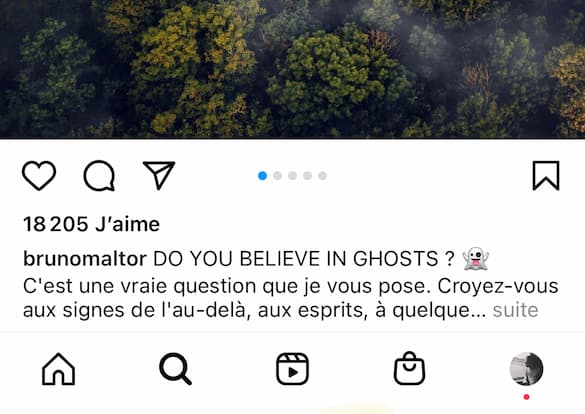Open the Shop bag icon
This screenshot has width=585, height=414.
coord(409,368)
